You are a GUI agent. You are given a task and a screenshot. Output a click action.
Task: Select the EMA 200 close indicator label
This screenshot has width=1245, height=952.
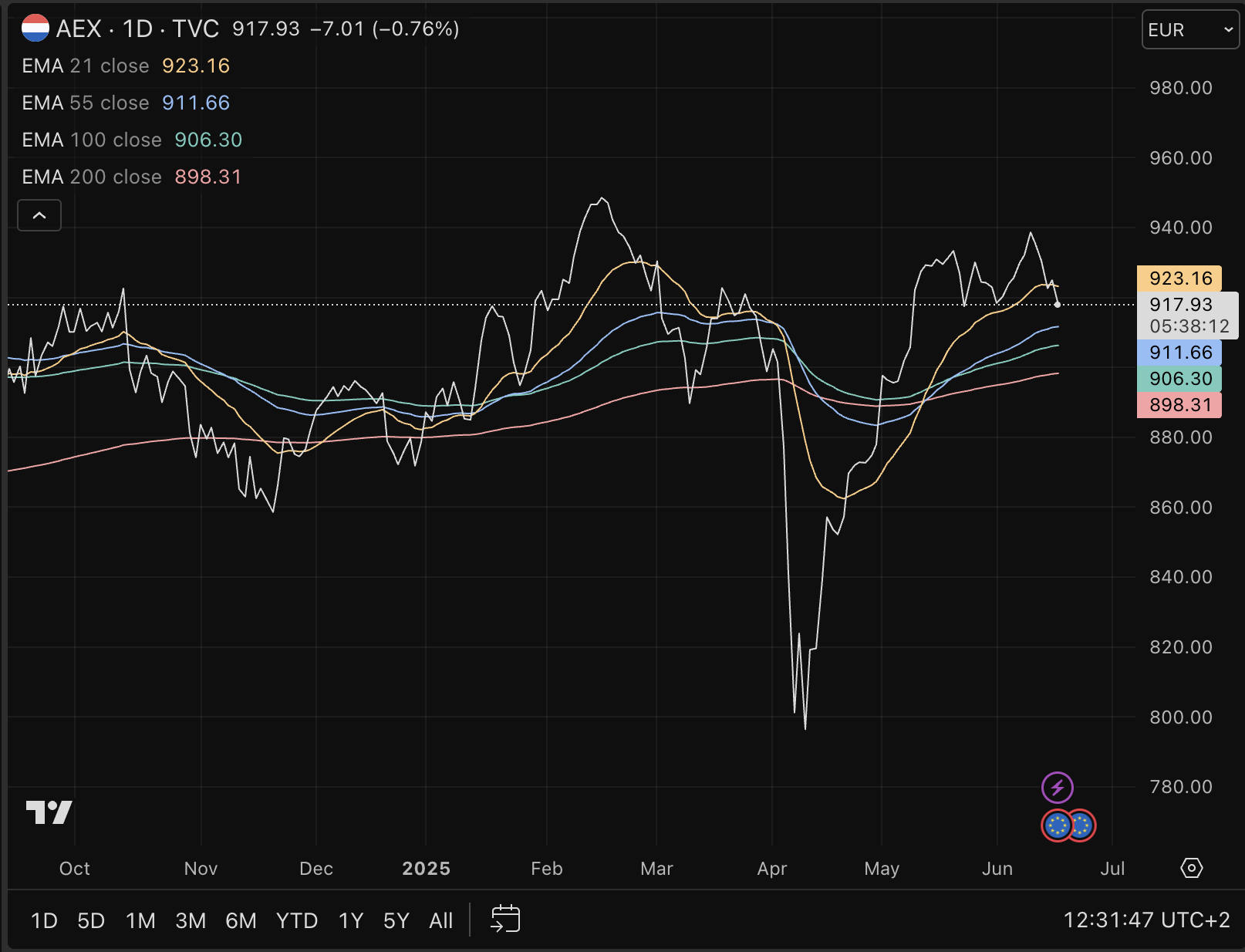tap(91, 177)
